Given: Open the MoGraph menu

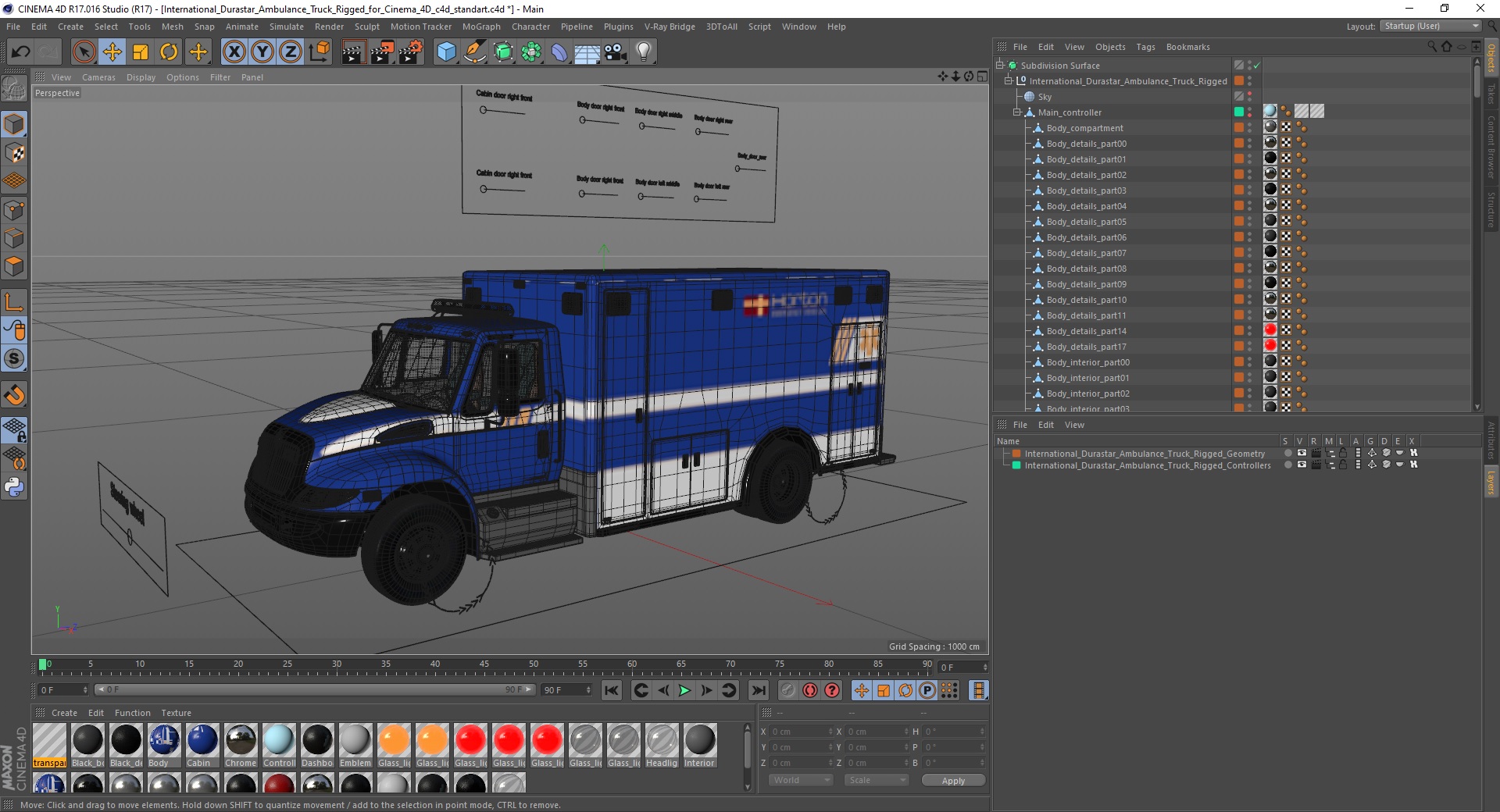Looking at the screenshot, I should (x=481, y=27).
